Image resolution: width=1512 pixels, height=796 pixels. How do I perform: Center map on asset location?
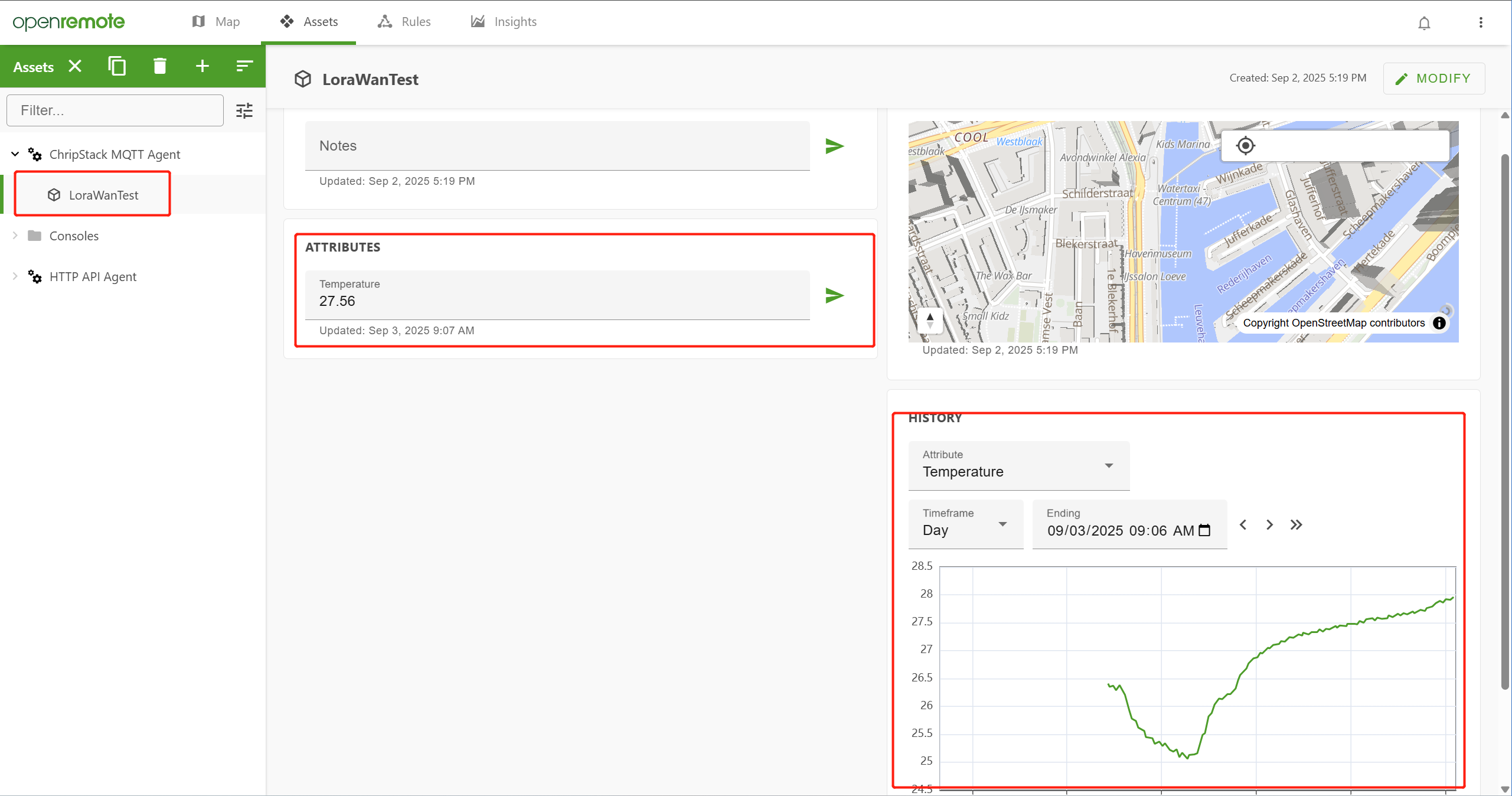pos(1245,145)
